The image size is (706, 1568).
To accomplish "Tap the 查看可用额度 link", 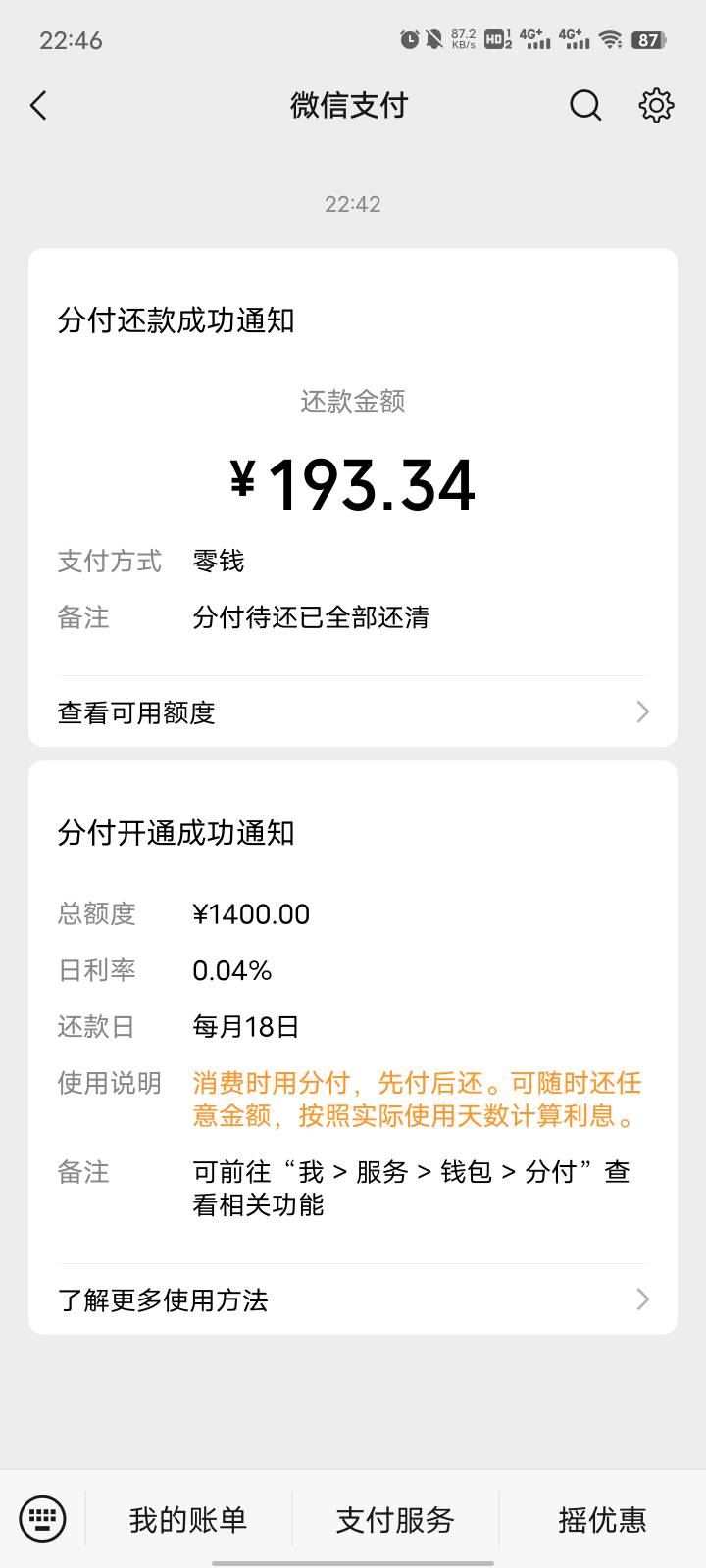I will 136,712.
